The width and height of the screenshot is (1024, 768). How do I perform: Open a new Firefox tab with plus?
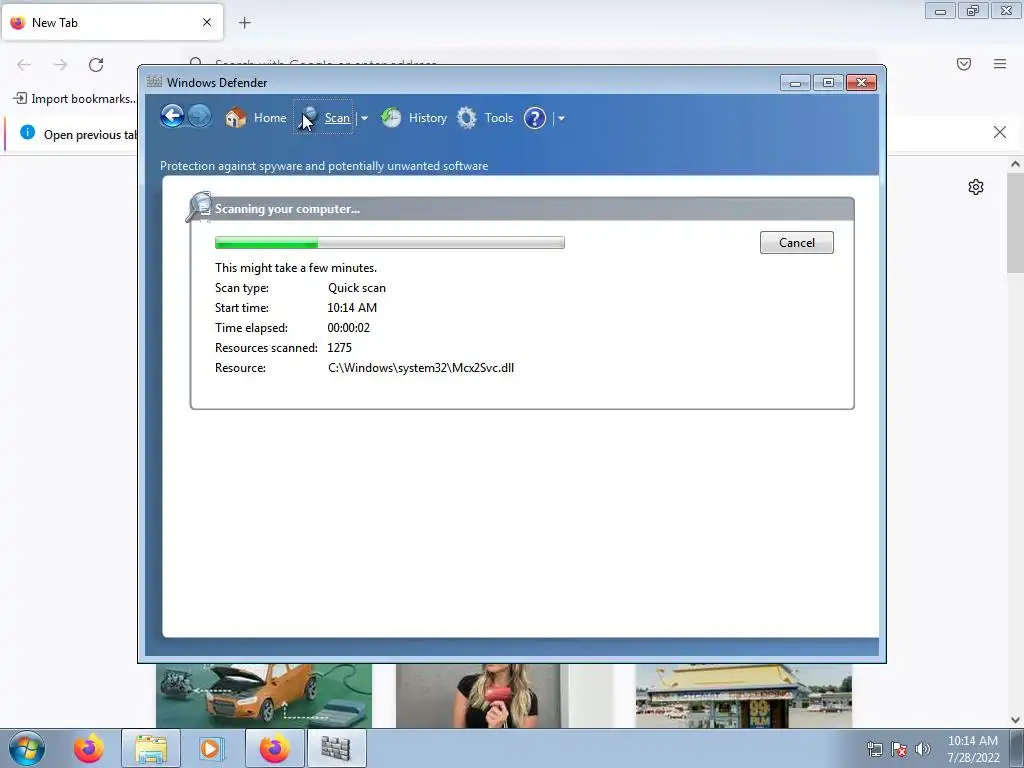[x=245, y=23]
